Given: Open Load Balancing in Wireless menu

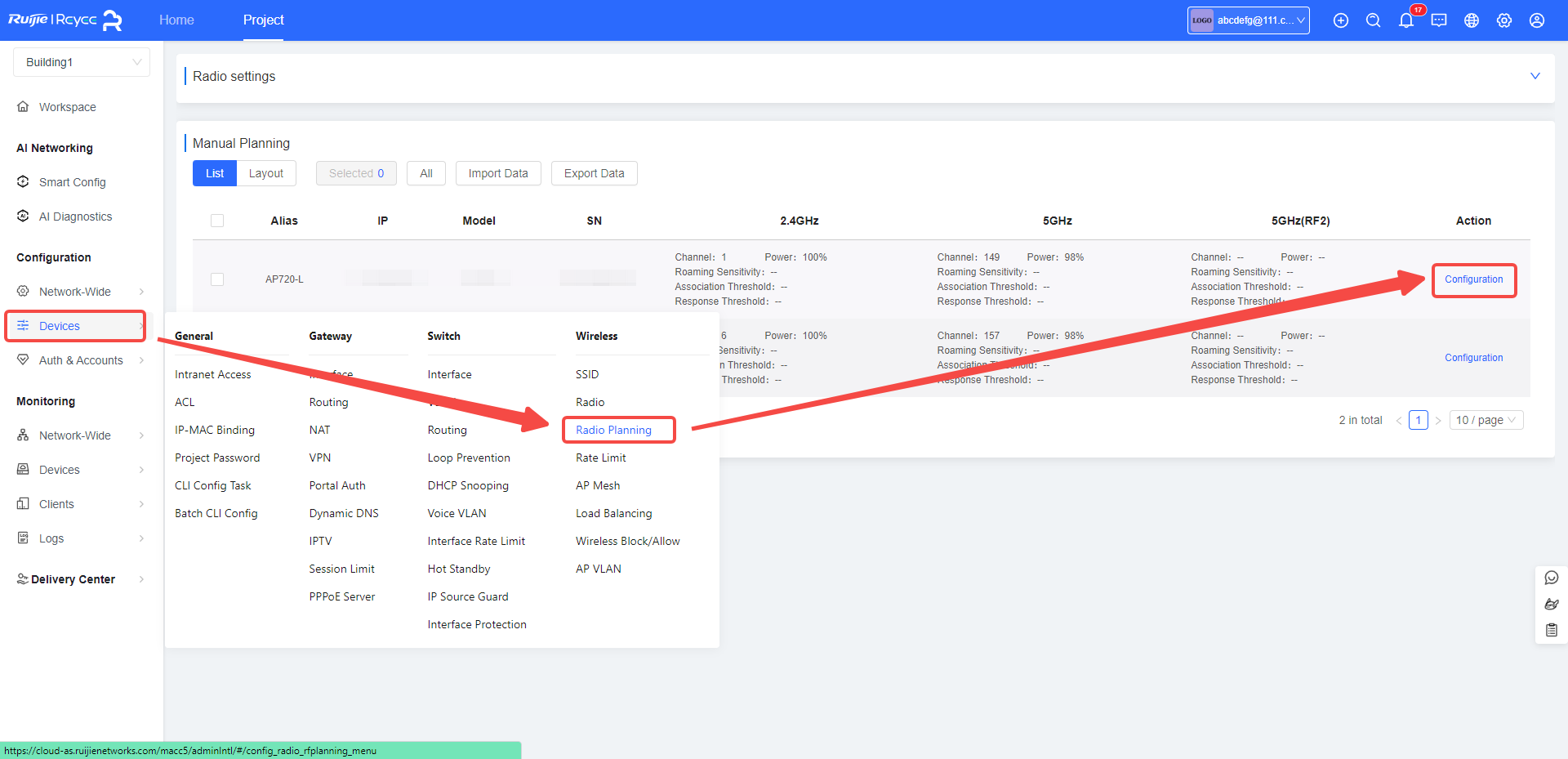Looking at the screenshot, I should pos(613,513).
